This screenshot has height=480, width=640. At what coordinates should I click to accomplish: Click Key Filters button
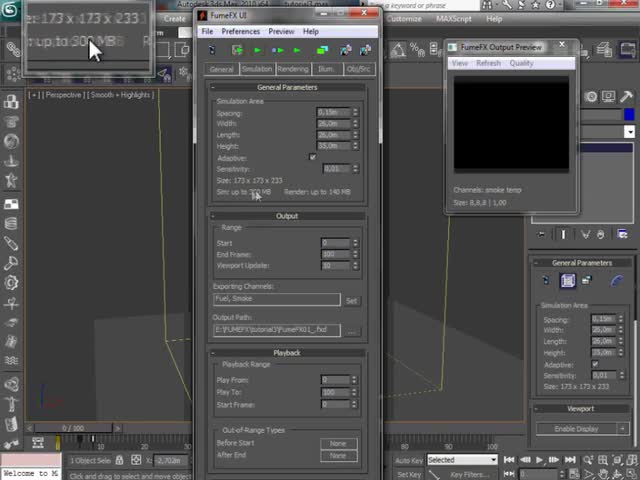click(468, 474)
